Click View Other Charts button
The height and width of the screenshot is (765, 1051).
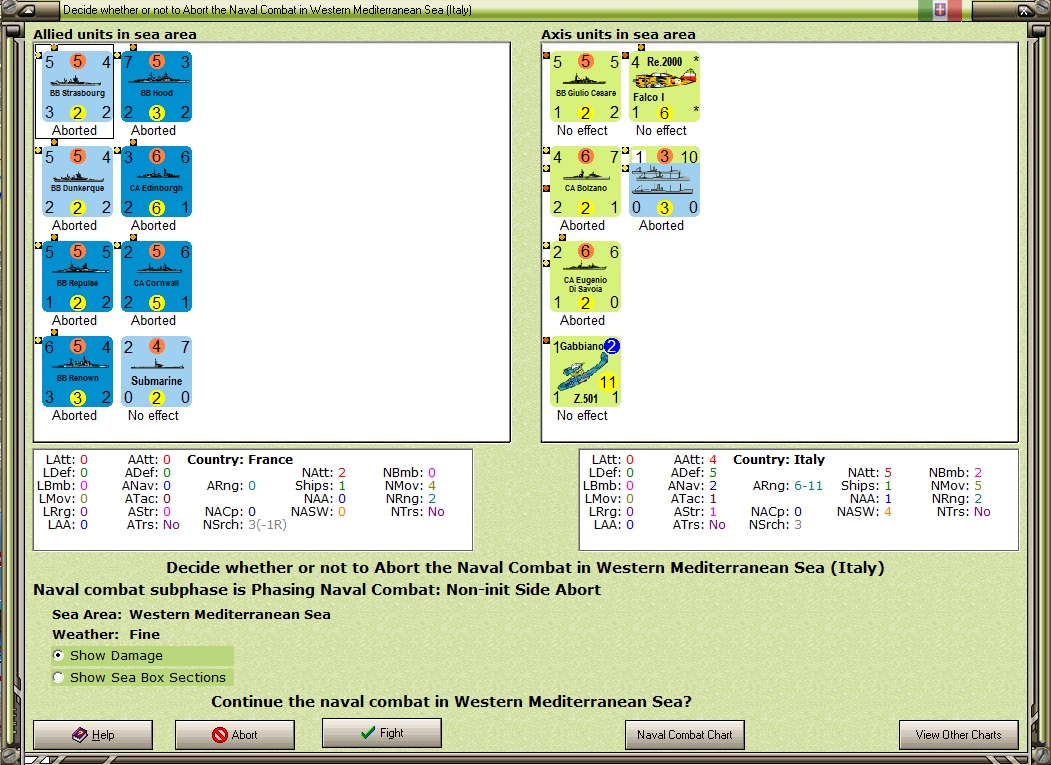[x=959, y=735]
